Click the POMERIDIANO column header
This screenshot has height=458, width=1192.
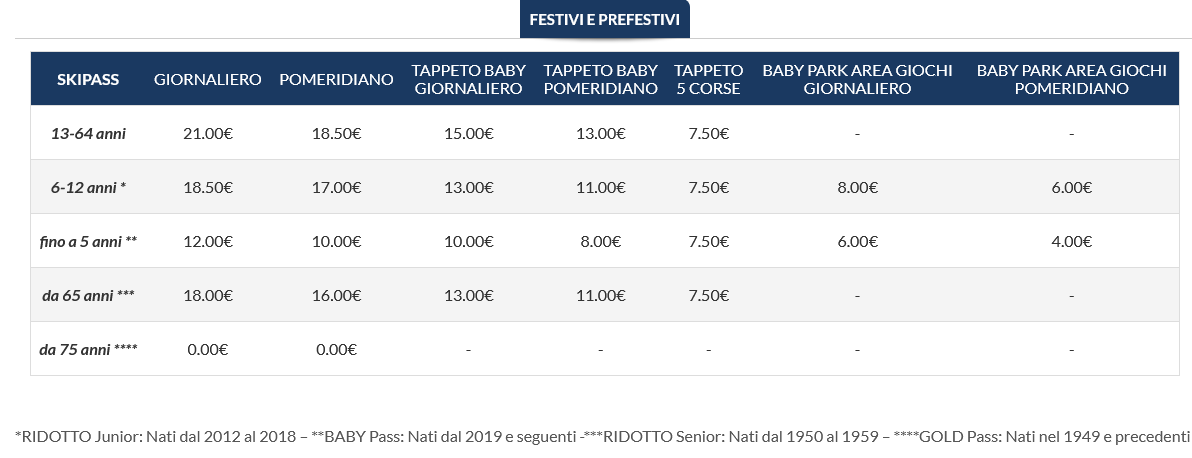coord(336,79)
